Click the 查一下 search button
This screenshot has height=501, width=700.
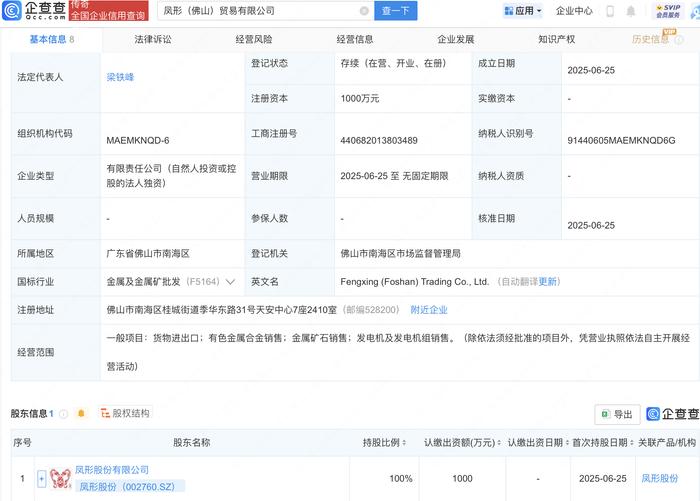click(x=396, y=11)
